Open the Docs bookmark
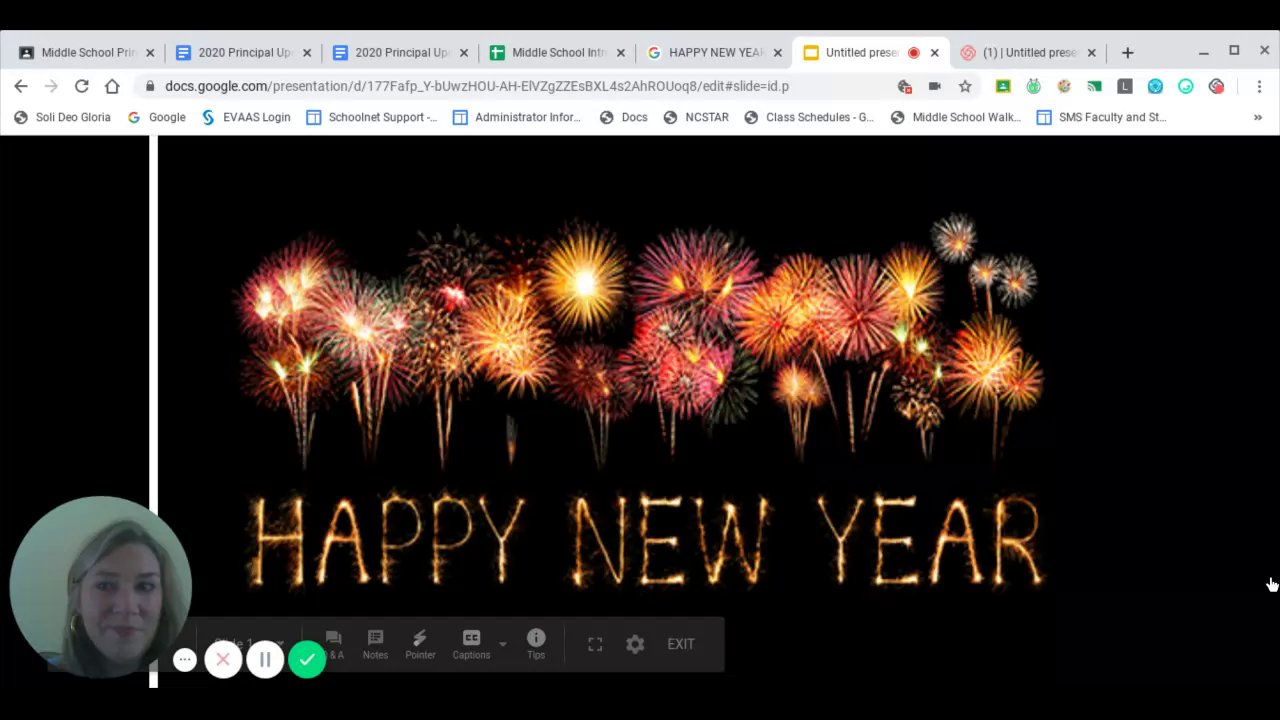 coord(623,117)
